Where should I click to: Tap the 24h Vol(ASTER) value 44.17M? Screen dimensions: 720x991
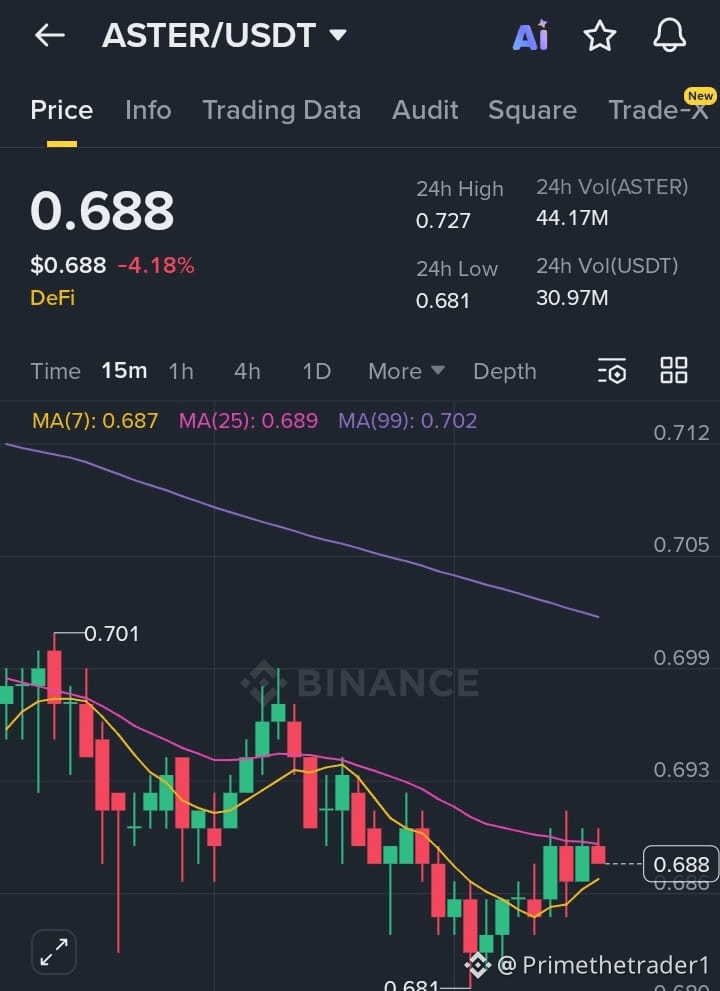571,218
